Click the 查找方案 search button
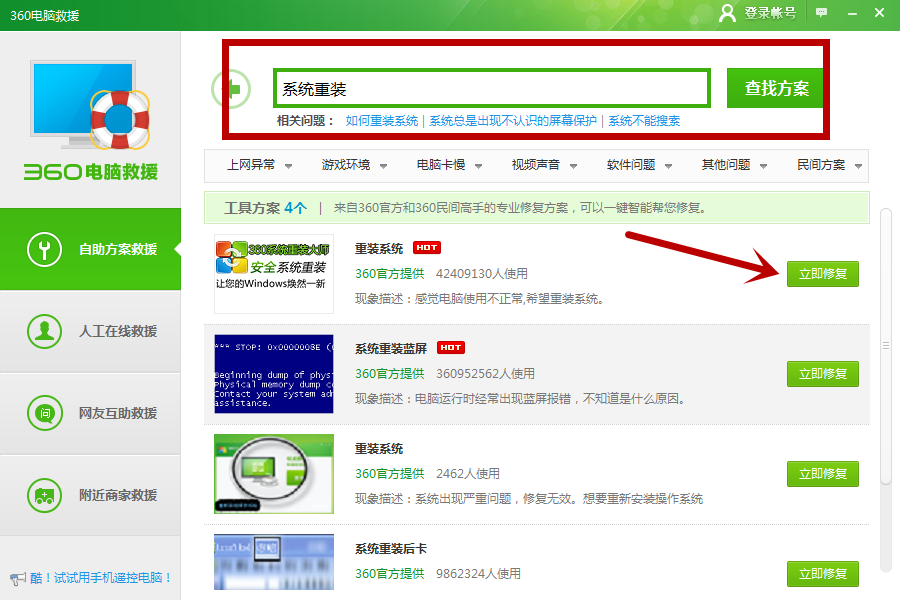The image size is (900, 600). click(x=775, y=88)
